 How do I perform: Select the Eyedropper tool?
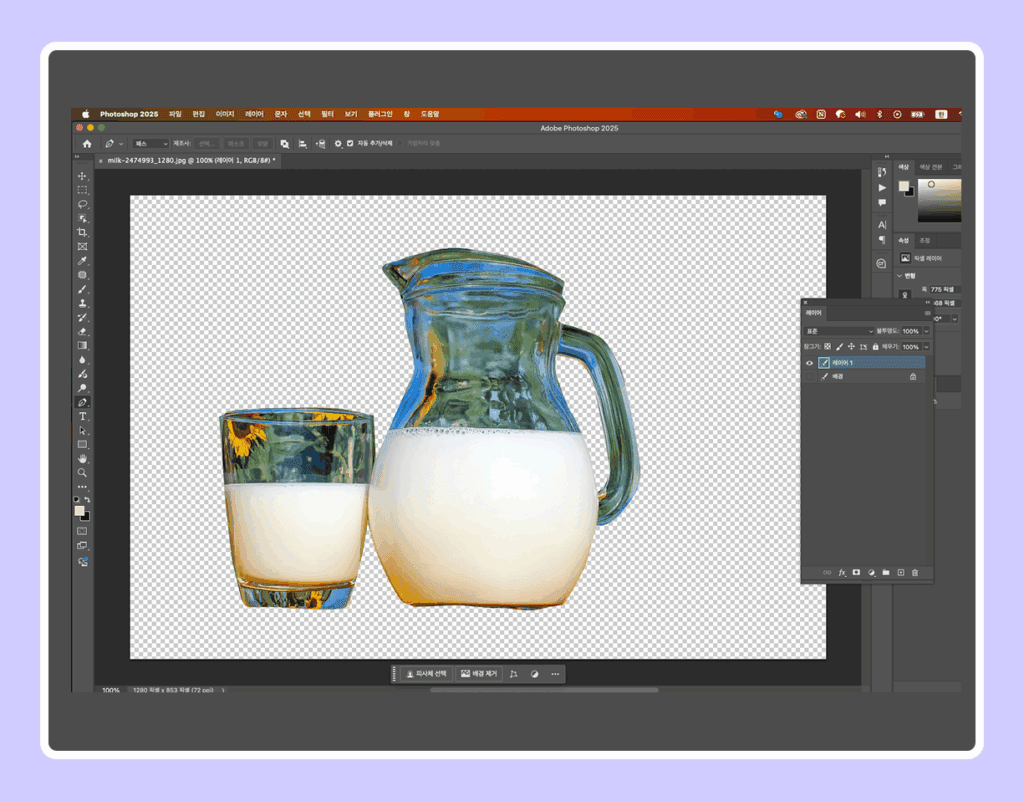point(82,261)
